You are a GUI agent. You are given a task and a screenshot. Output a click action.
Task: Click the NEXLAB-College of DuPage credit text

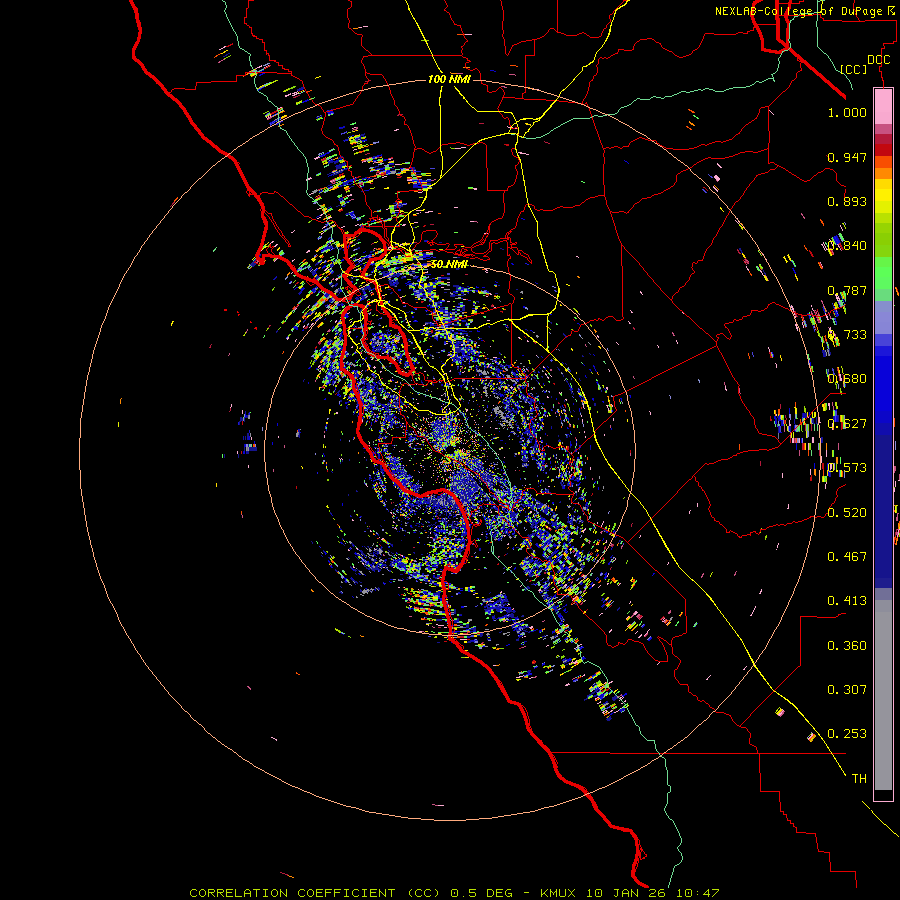[x=805, y=11]
